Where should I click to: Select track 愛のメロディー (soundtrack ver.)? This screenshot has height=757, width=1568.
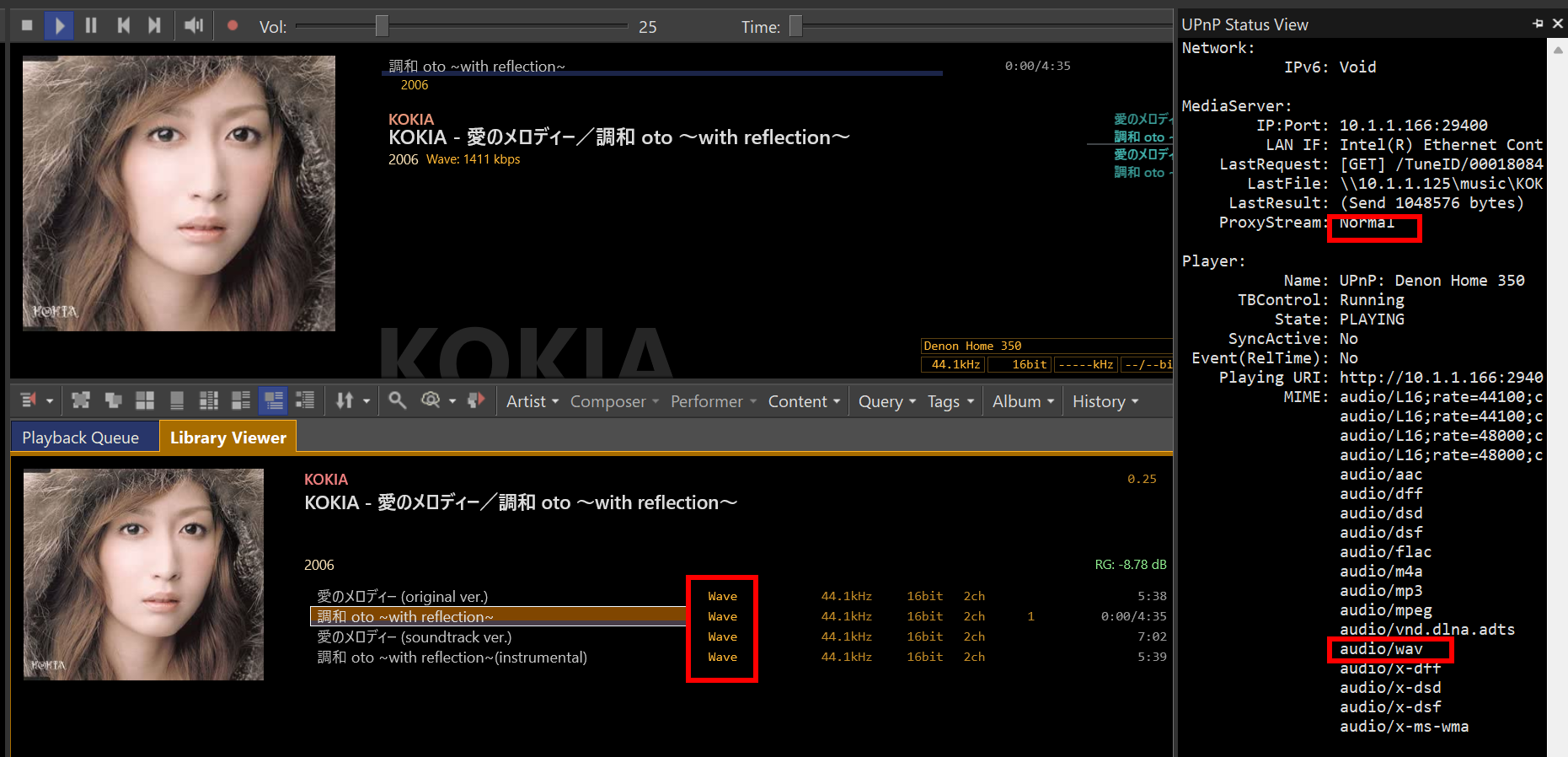(415, 637)
